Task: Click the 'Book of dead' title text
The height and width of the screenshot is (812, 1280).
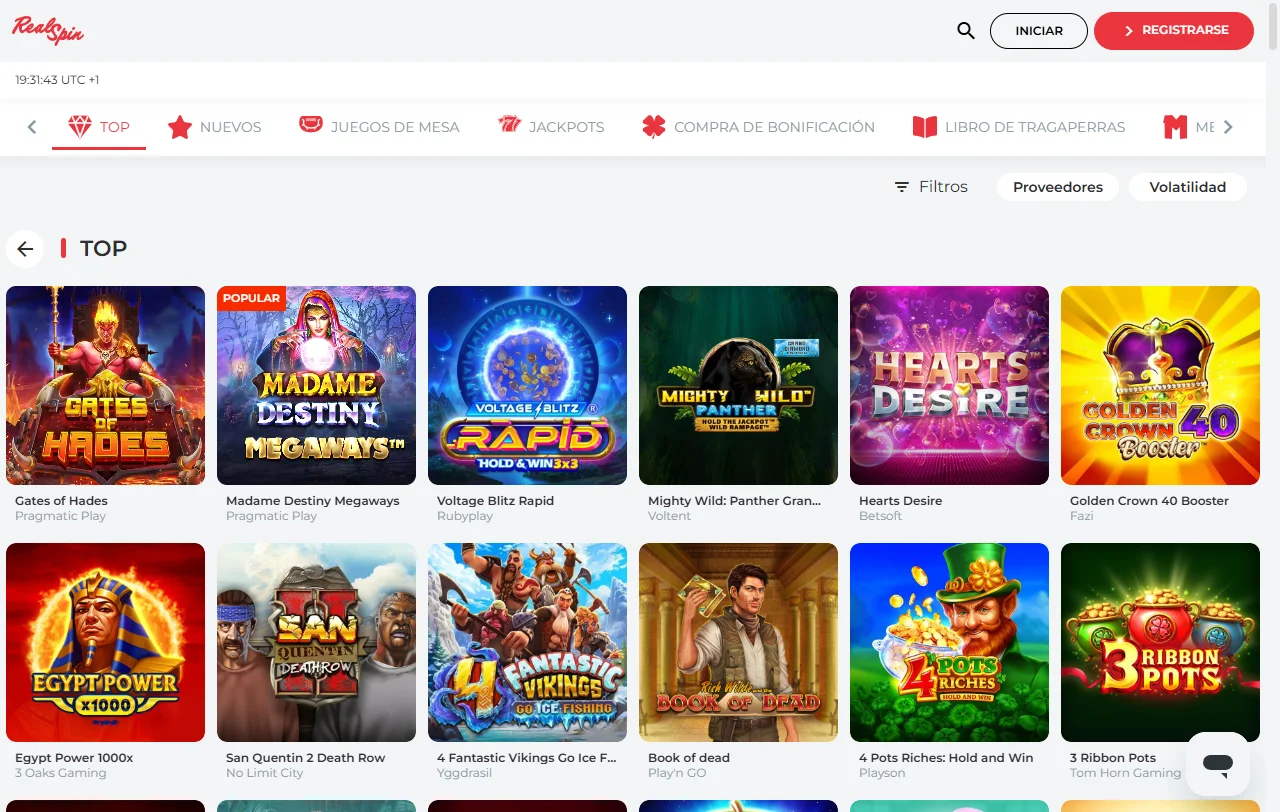Action: point(689,758)
